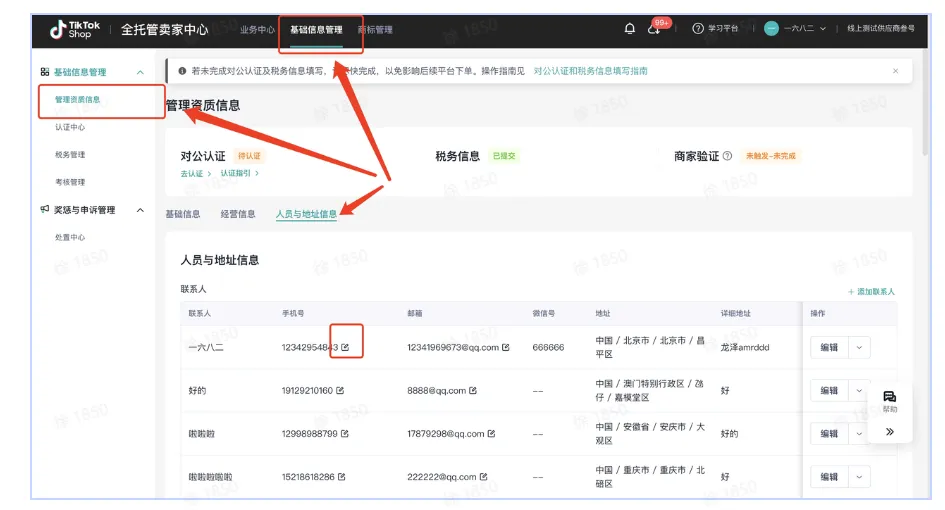Click the 基础信息管理 sidebar grid icon
The width and height of the screenshot is (945, 510).
click(x=45, y=72)
